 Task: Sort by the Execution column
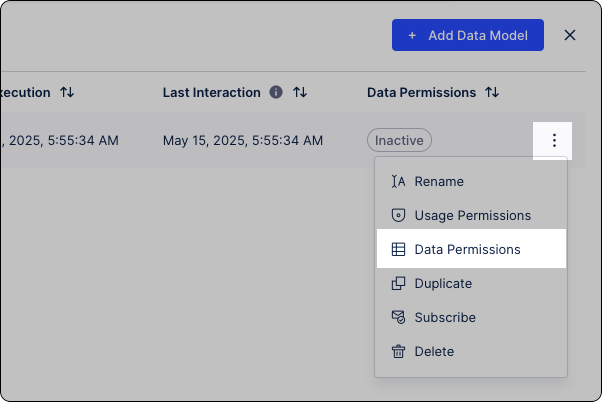tap(67, 92)
